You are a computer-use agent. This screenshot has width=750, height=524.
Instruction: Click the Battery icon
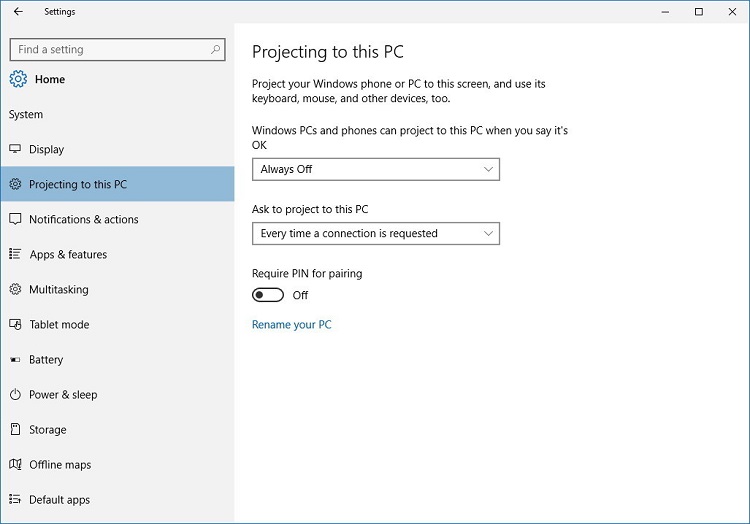[x=15, y=360]
